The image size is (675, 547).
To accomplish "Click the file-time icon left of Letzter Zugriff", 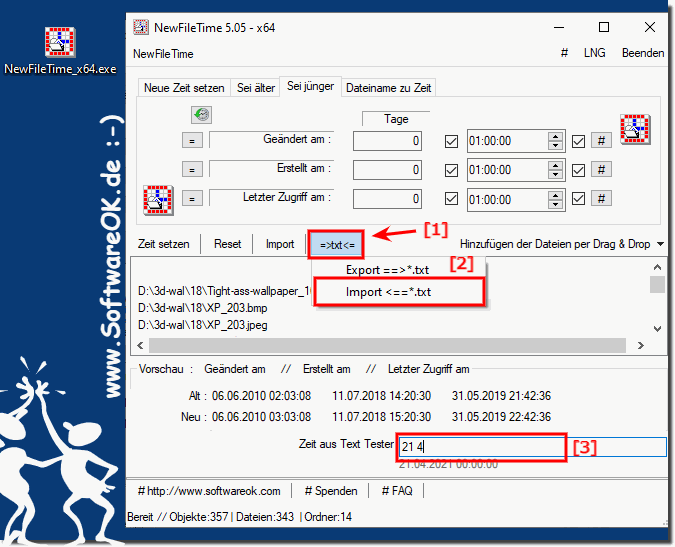I will pyautogui.click(x=158, y=200).
